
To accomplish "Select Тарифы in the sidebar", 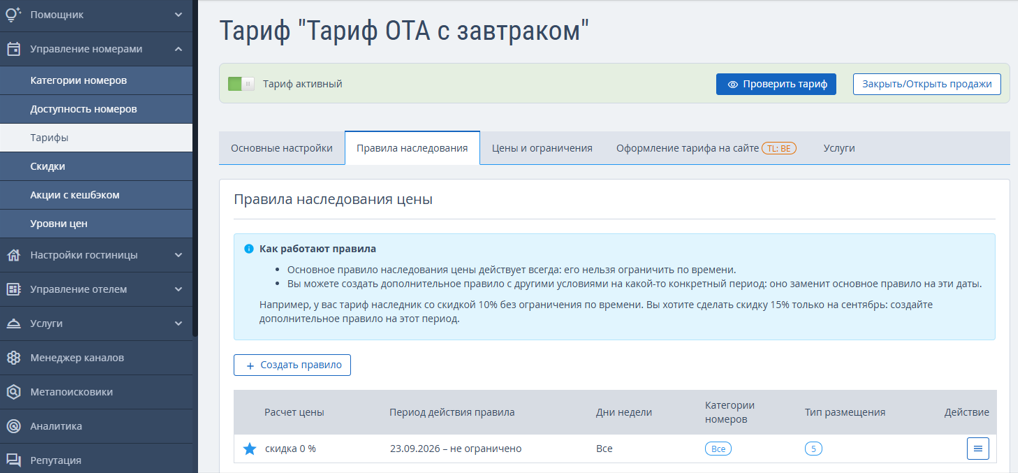I will [x=96, y=138].
